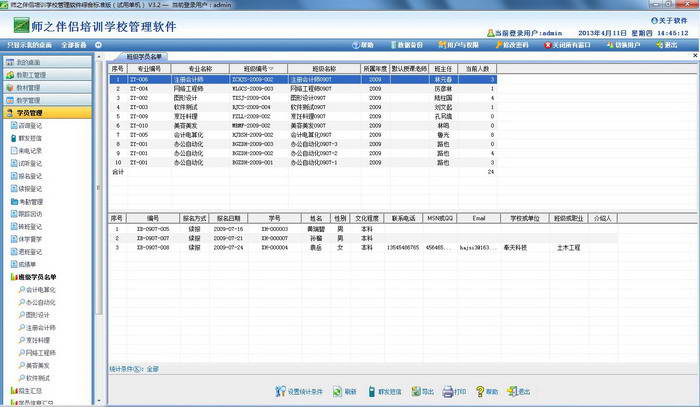Open 成绩单 in the sidebar

23,264
